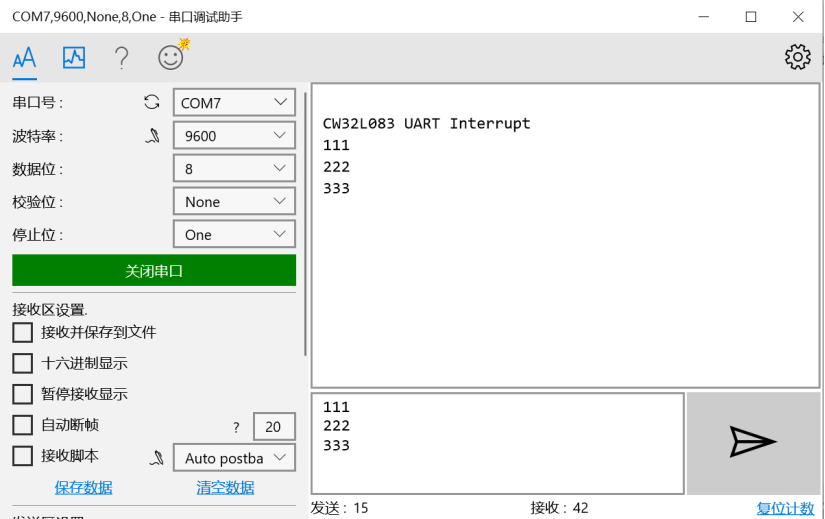Viewport: 825px width, 519px height.
Task: Click the receive script edit icon
Action: click(155, 457)
